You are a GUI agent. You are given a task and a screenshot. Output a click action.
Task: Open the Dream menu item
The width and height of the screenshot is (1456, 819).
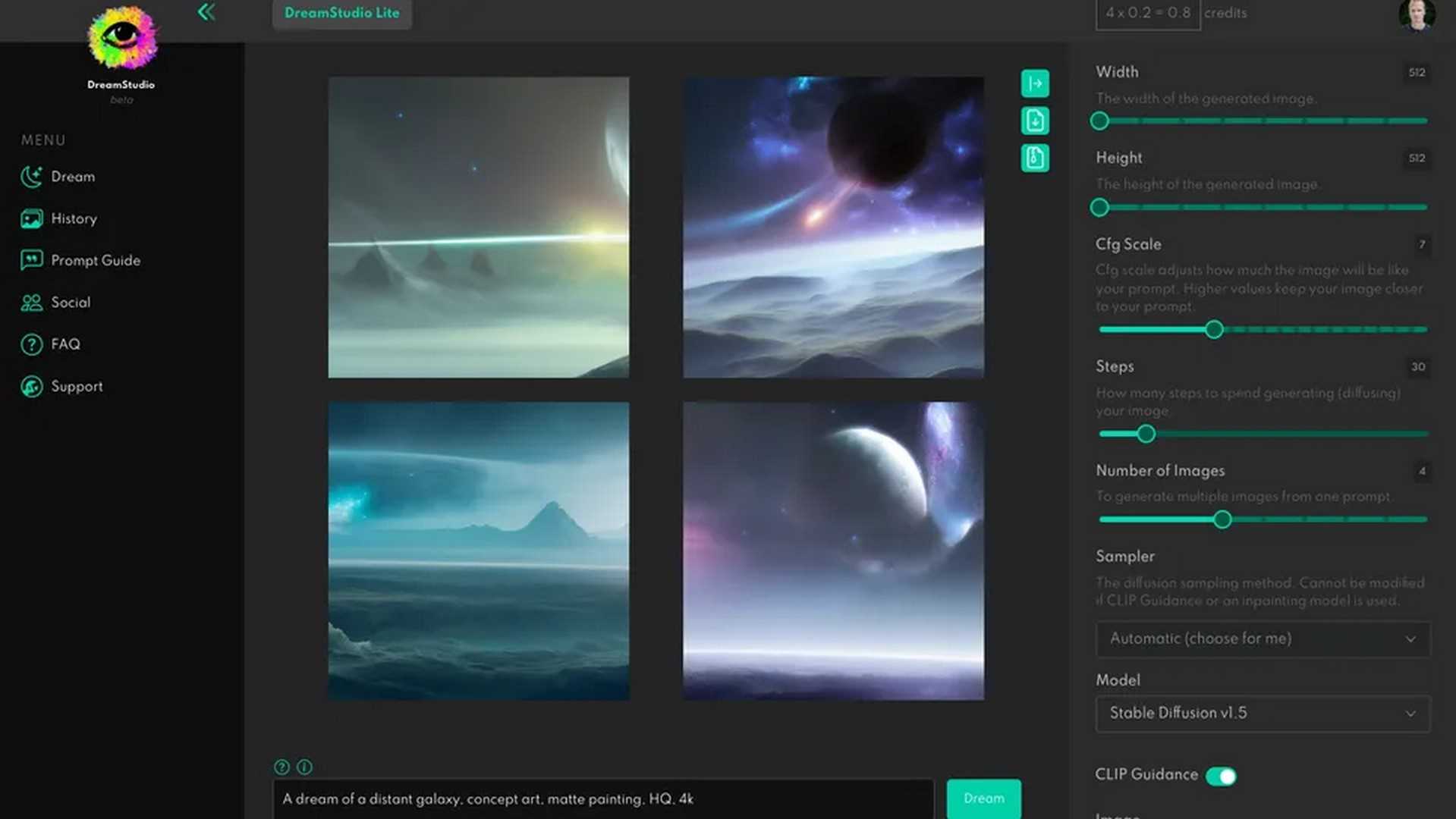(x=73, y=177)
